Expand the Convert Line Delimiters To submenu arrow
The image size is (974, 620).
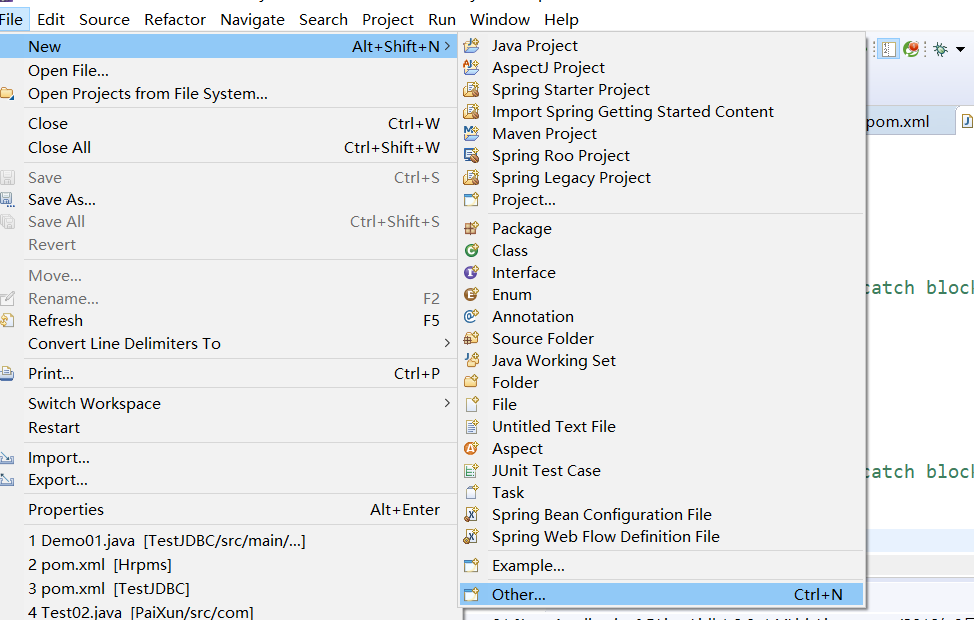447,343
